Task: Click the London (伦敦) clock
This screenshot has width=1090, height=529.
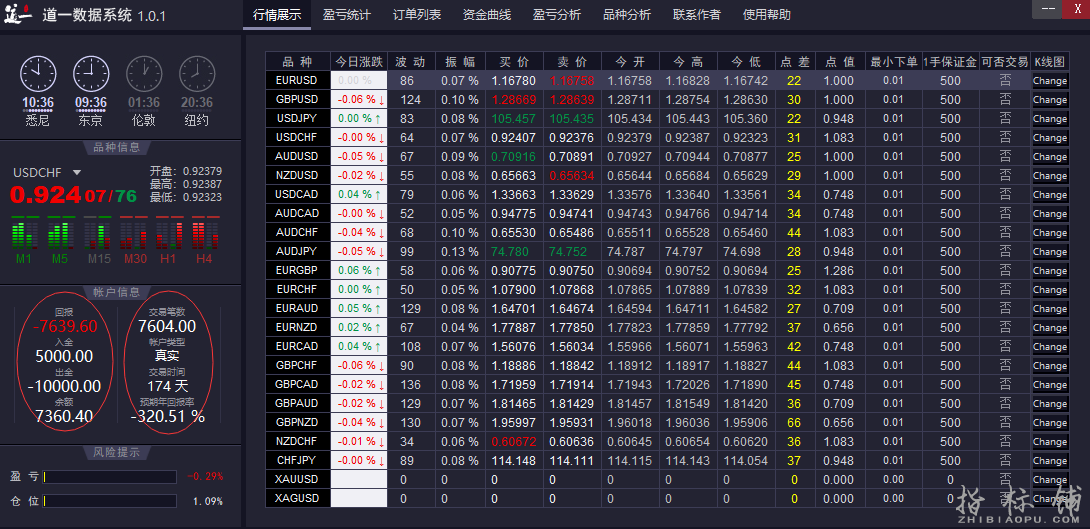Action: click(x=144, y=74)
